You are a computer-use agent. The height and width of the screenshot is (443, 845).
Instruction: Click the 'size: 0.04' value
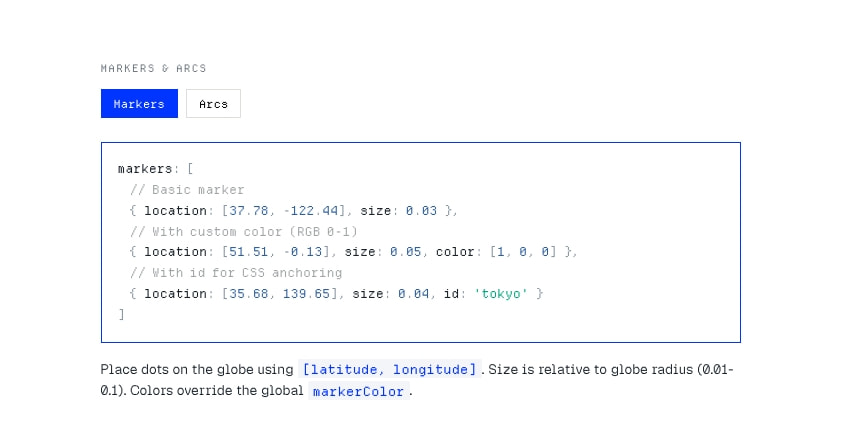point(391,294)
